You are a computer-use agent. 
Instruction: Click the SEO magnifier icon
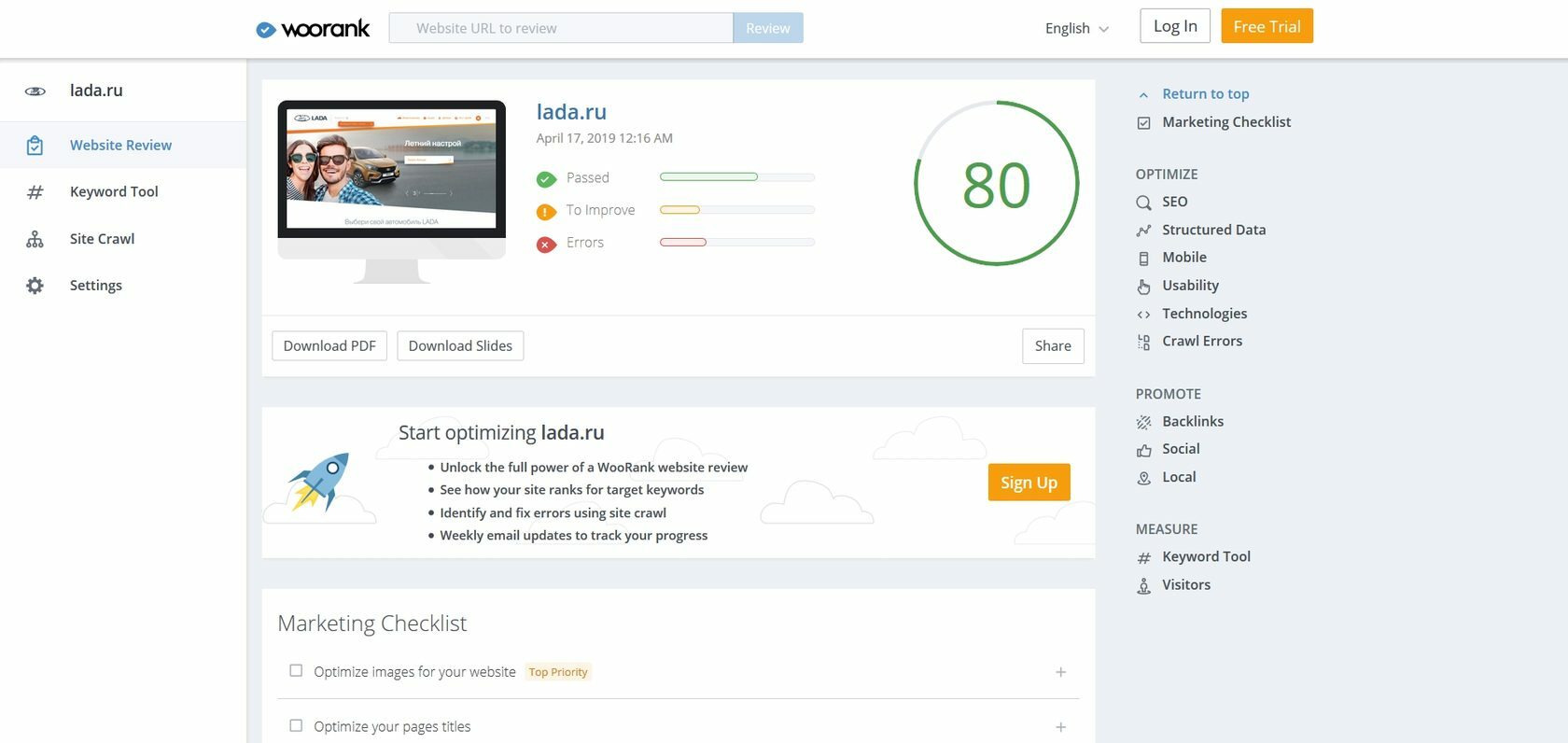click(1143, 203)
